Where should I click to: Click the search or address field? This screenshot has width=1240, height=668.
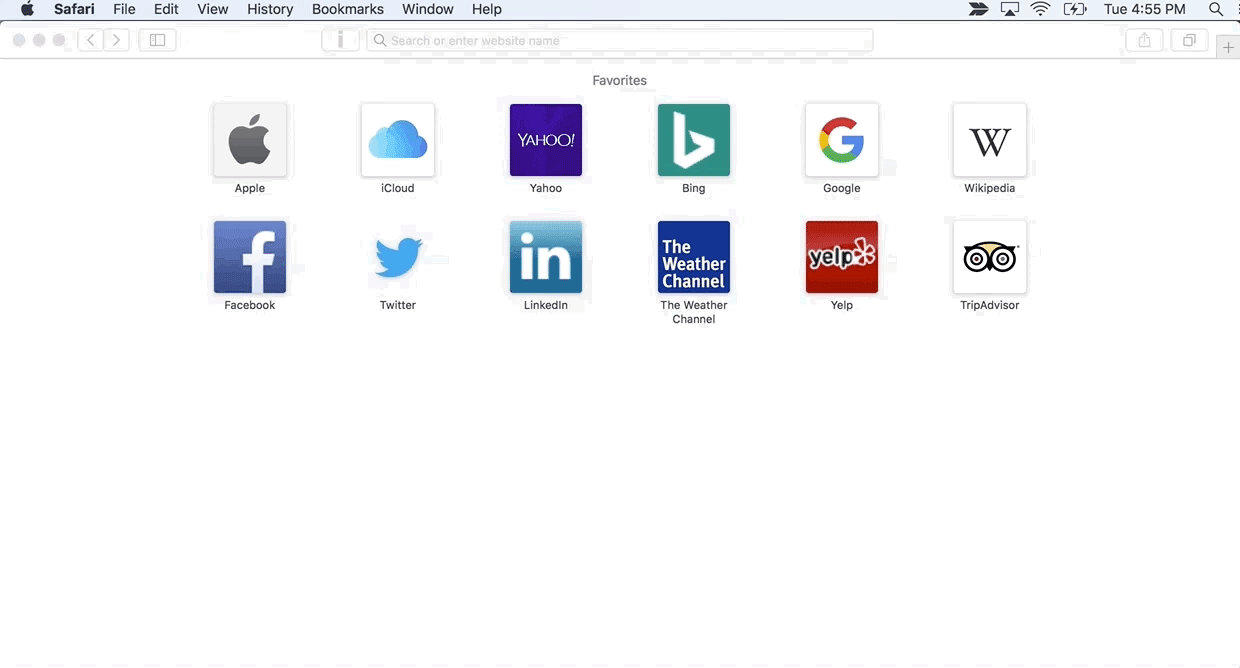620,40
